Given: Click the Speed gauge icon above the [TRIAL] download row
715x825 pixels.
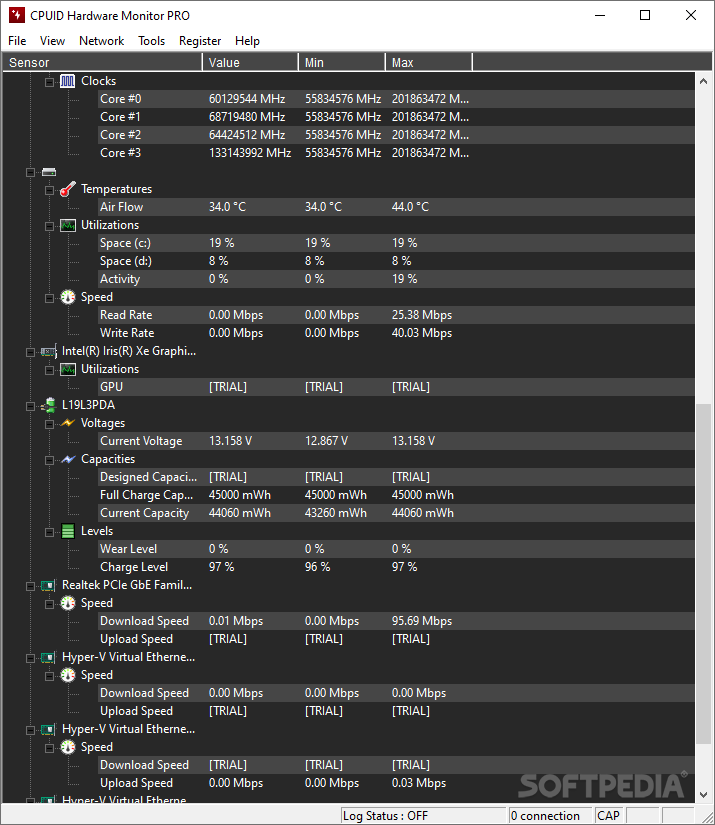Looking at the screenshot, I should pyautogui.click(x=67, y=748).
